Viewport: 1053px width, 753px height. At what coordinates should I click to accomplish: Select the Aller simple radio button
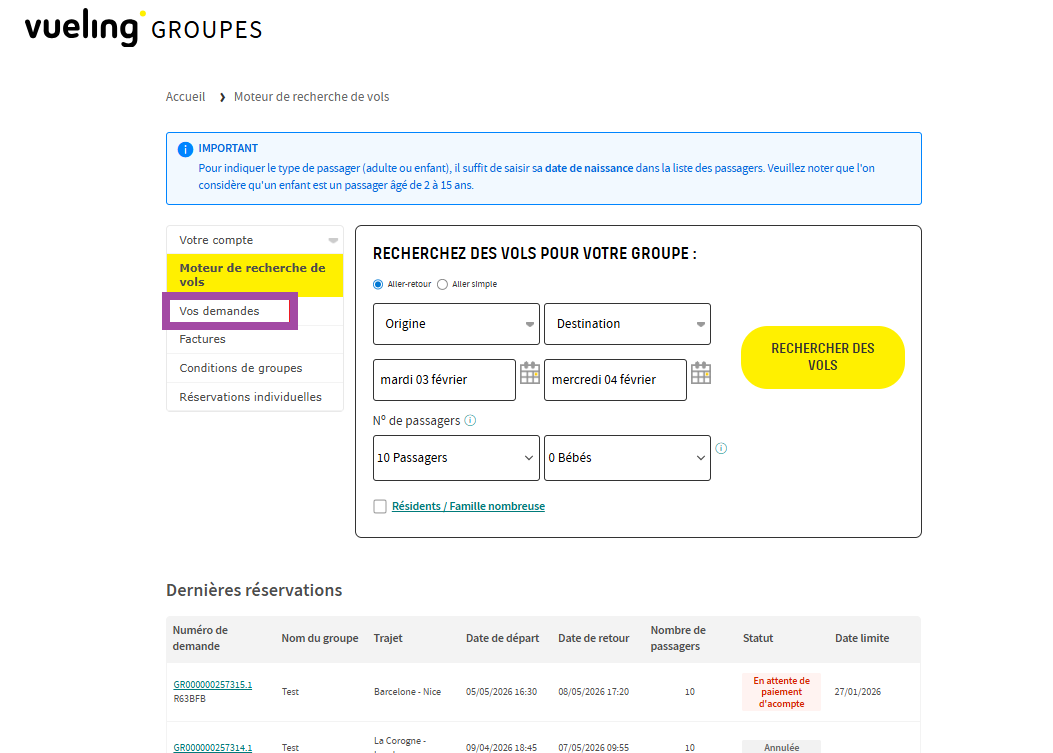[x=443, y=284]
